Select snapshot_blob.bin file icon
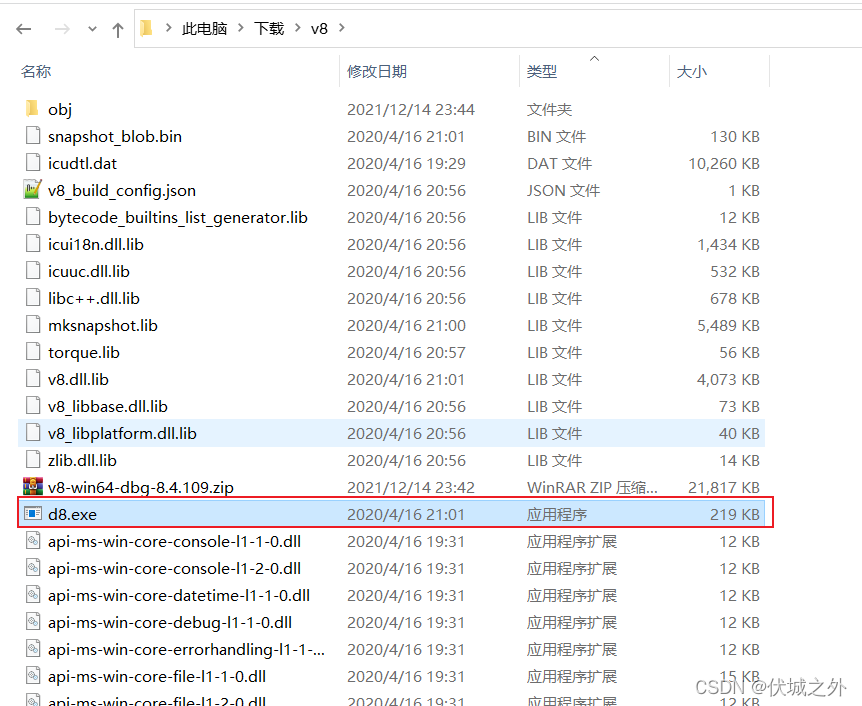Viewport: 862px width, 706px height. pos(33,136)
